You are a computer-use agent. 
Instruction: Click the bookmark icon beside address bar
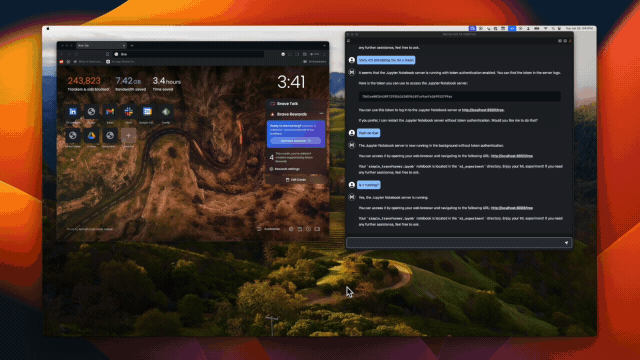click(x=107, y=54)
